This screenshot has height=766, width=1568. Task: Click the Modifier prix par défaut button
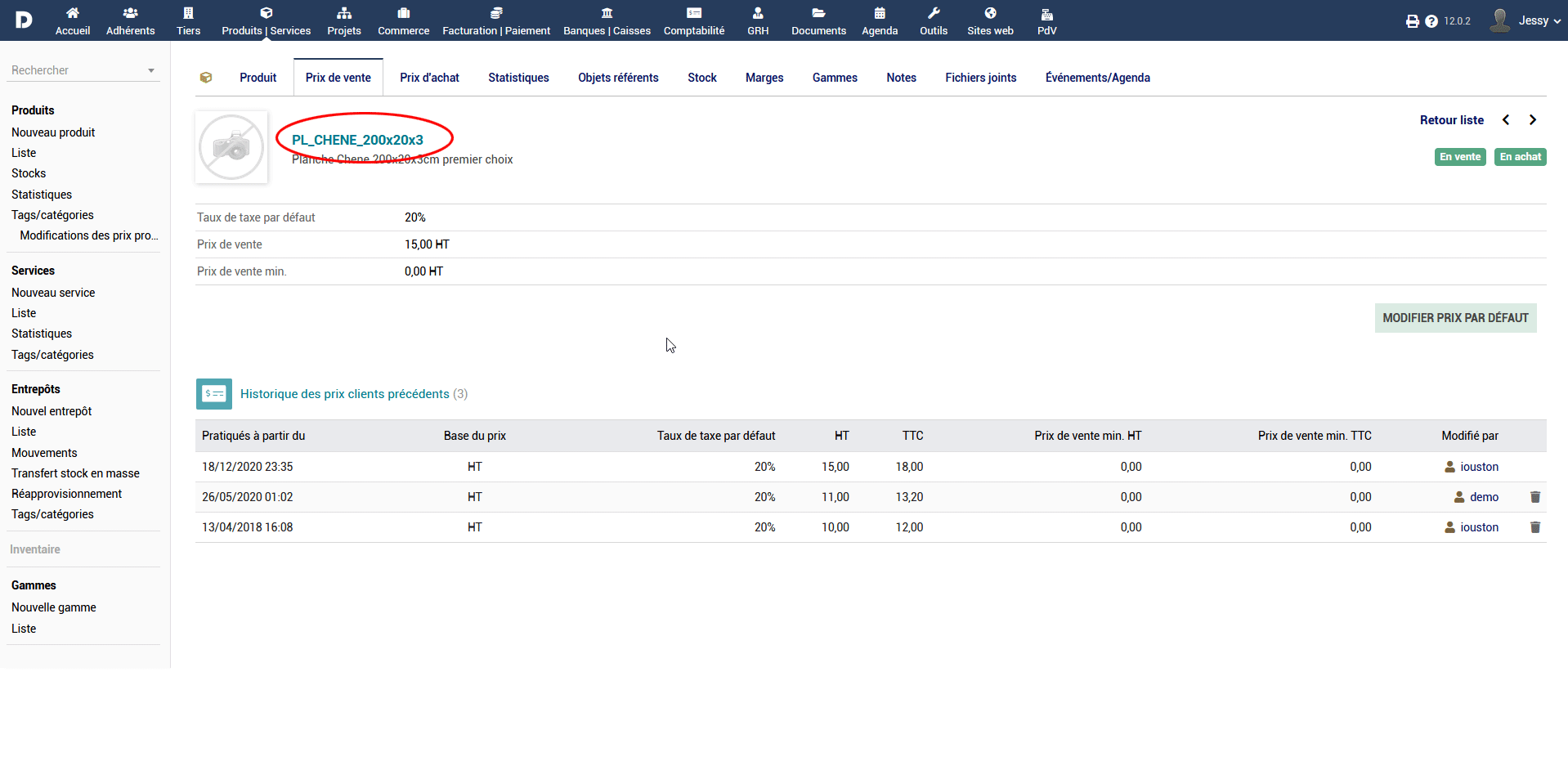point(1454,318)
